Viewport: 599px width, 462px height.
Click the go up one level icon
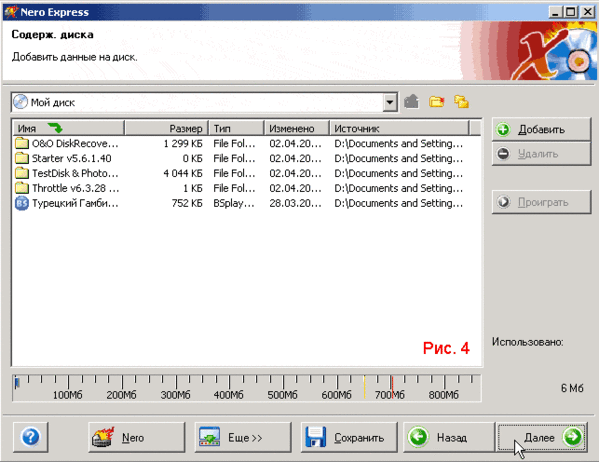coord(411,102)
